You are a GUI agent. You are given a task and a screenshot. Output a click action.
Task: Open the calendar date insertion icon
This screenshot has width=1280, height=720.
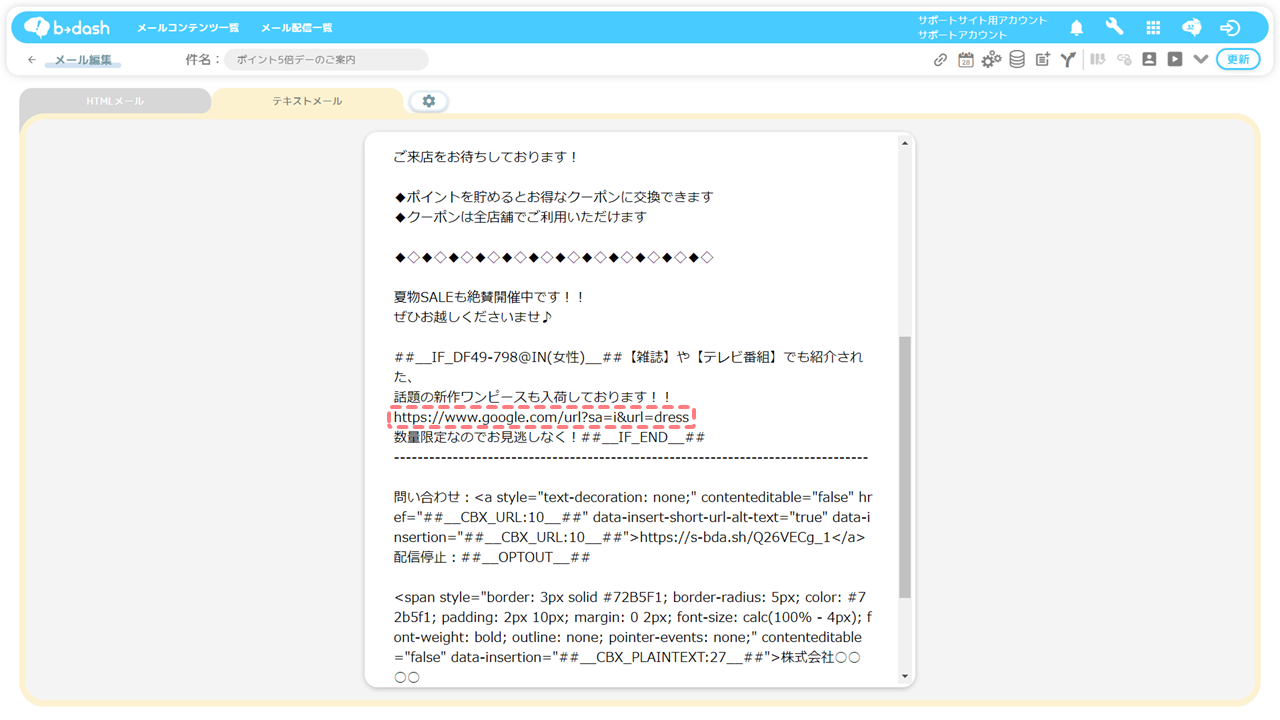coord(965,60)
